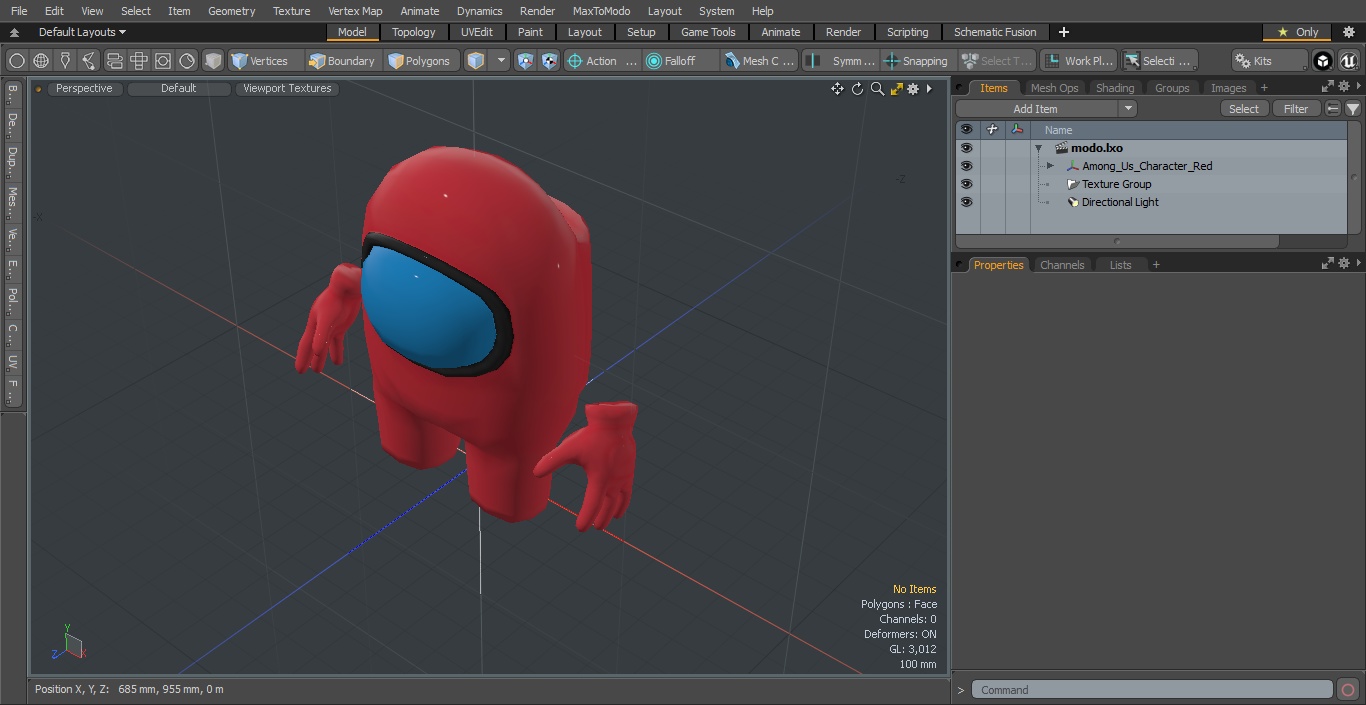Expand the Among_Us_Character_Red item
This screenshot has width=1366, height=705.
1050,166
